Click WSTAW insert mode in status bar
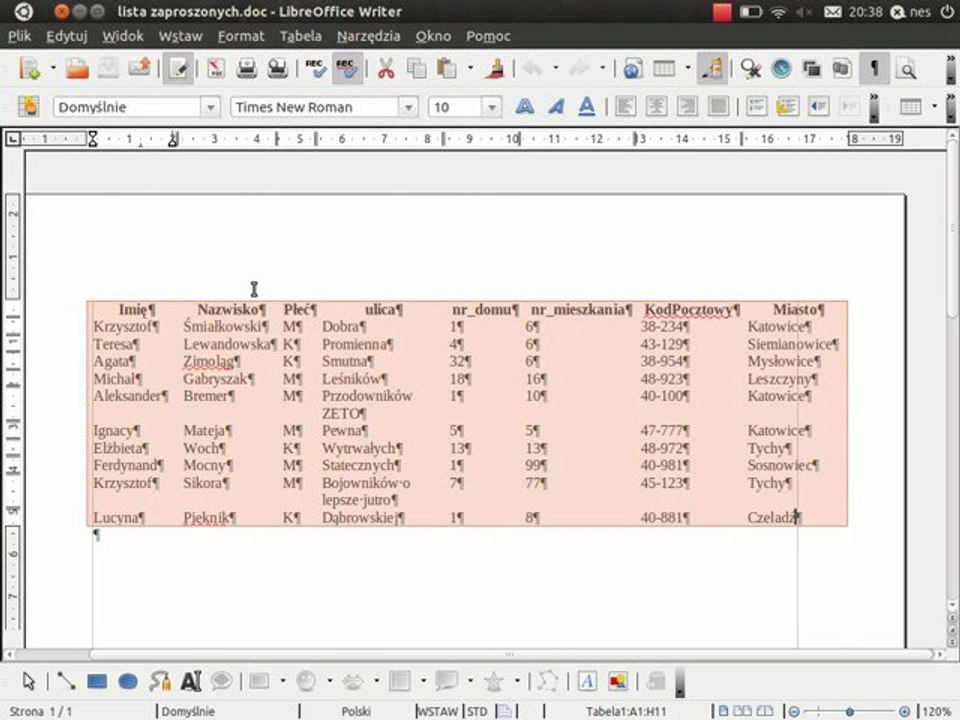 click(x=437, y=711)
